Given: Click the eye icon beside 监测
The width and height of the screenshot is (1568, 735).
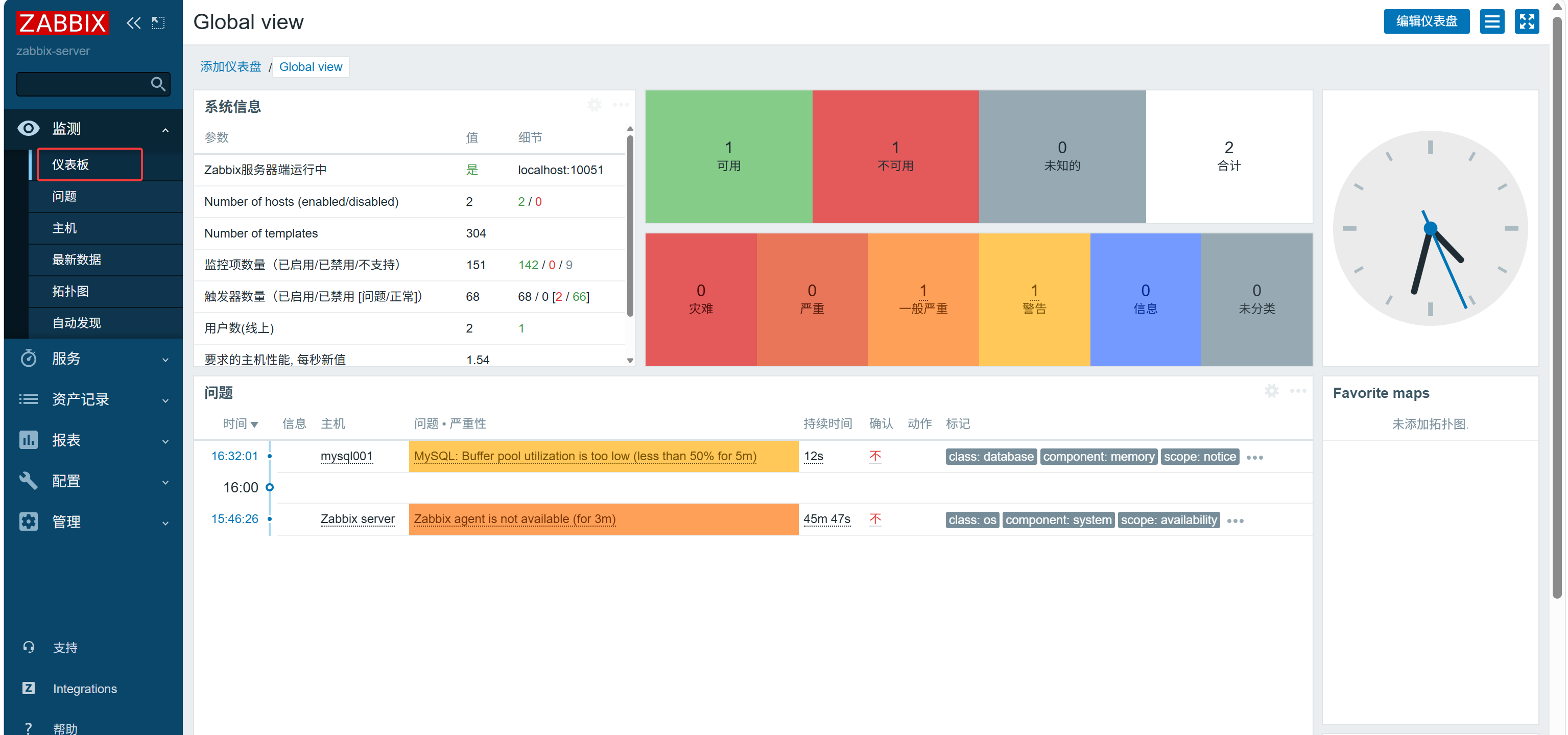Looking at the screenshot, I should 29,129.
